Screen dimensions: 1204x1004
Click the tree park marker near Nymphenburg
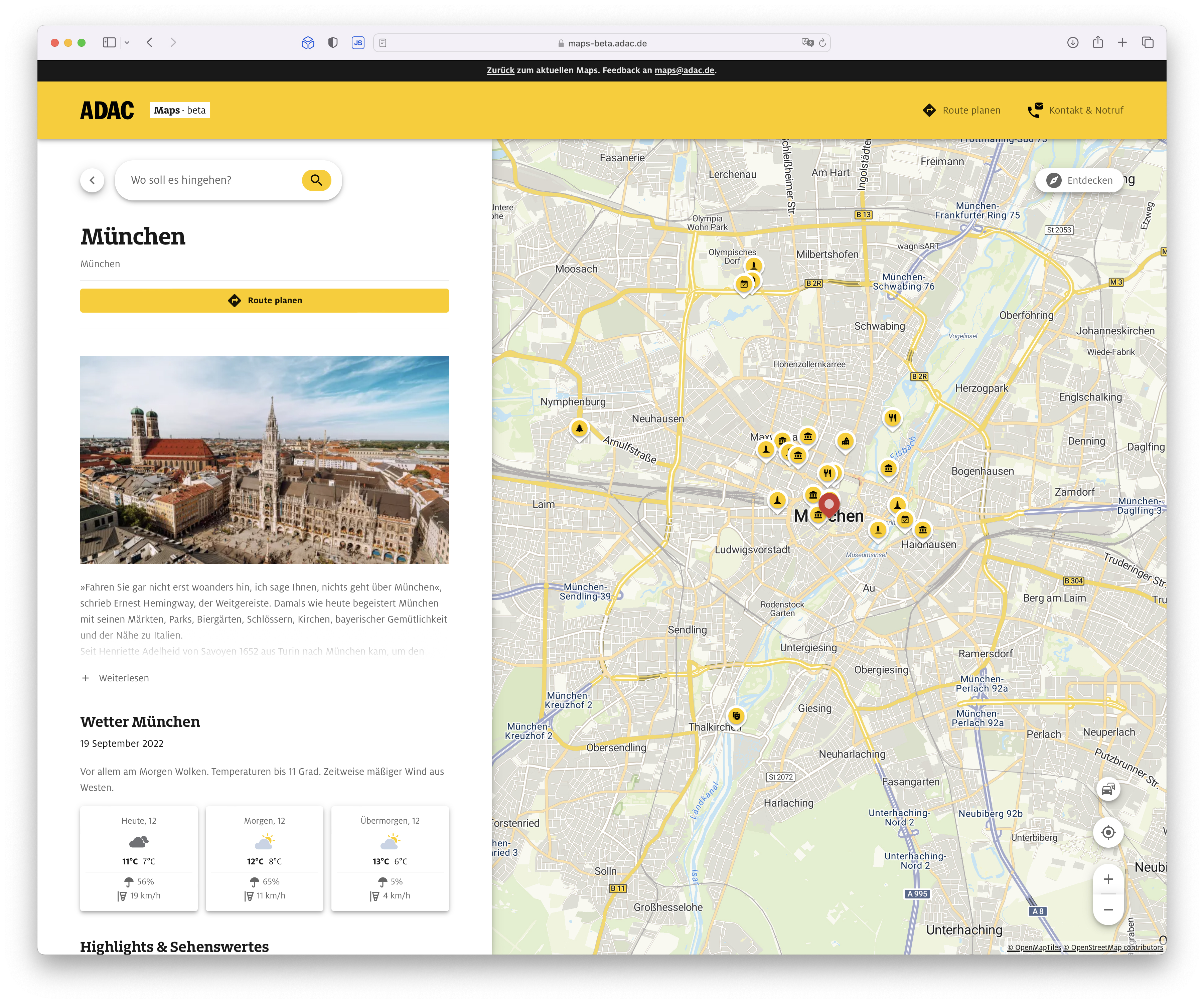579,428
